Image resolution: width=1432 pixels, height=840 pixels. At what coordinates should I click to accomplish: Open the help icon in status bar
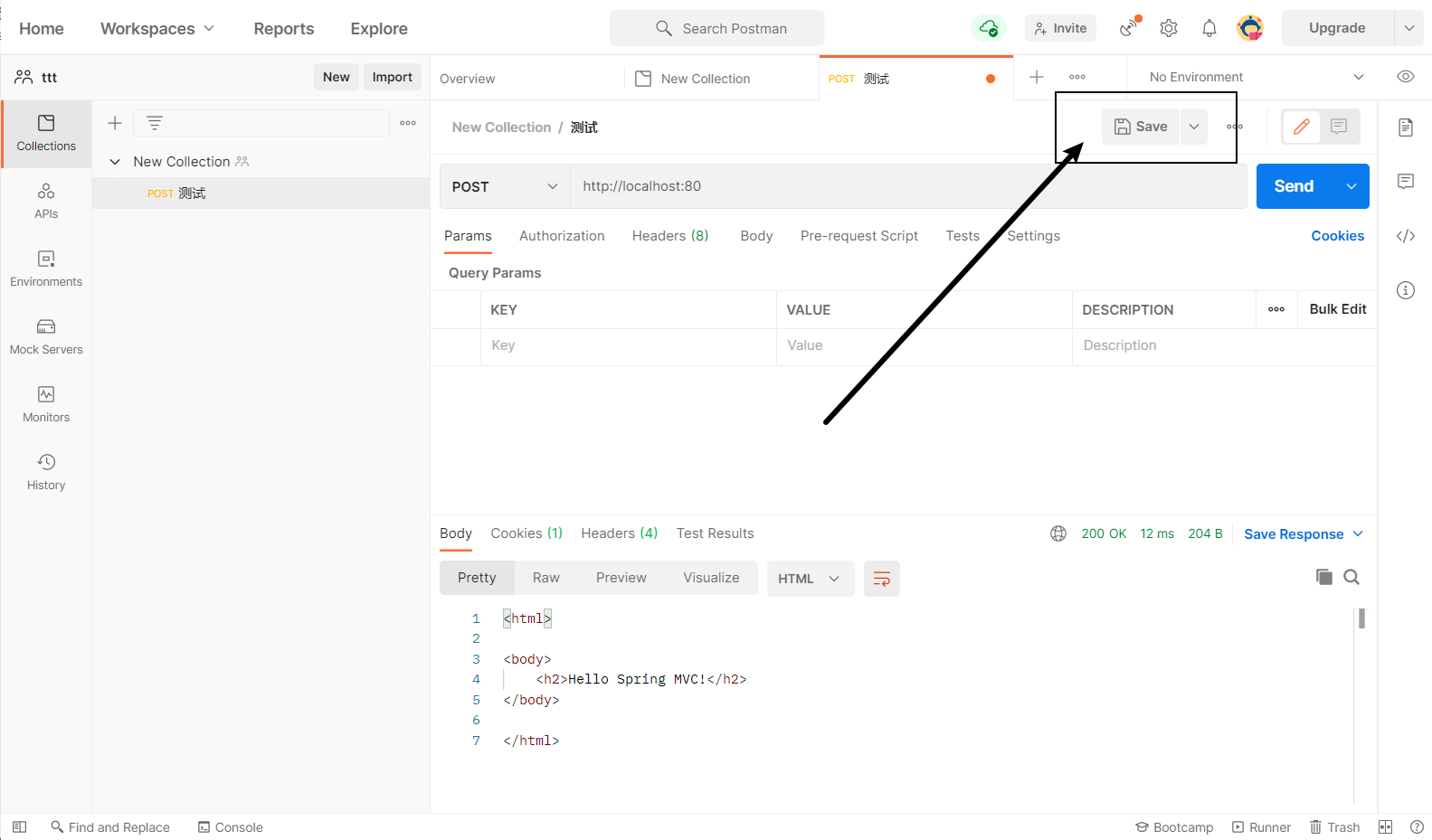pos(1417,826)
